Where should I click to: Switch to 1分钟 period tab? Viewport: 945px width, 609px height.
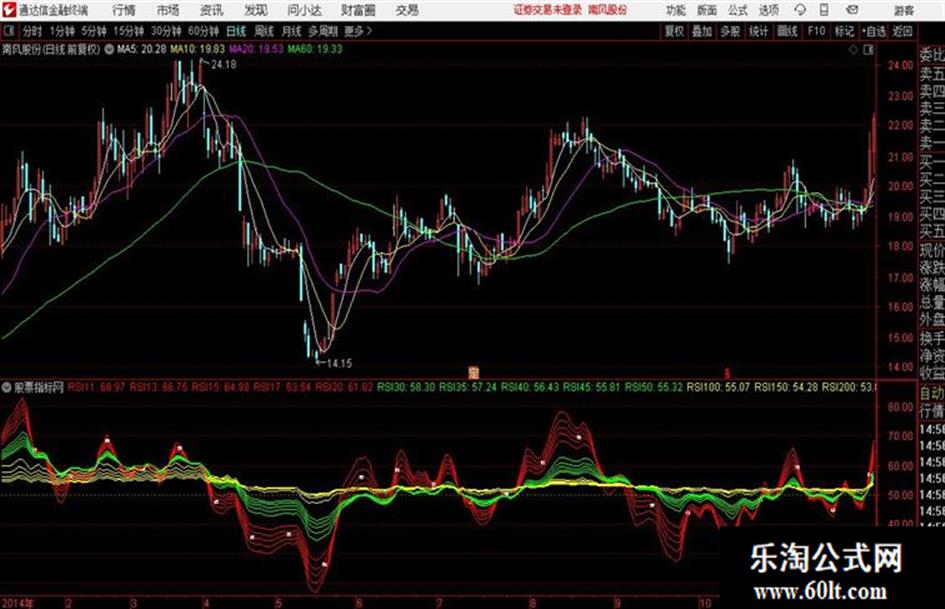[62, 31]
